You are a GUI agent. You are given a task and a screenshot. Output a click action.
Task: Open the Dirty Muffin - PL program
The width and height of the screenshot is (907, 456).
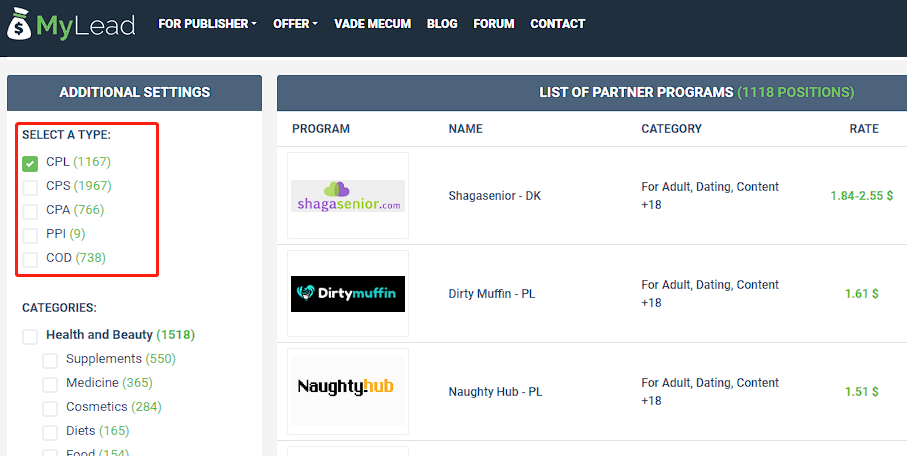tap(492, 293)
